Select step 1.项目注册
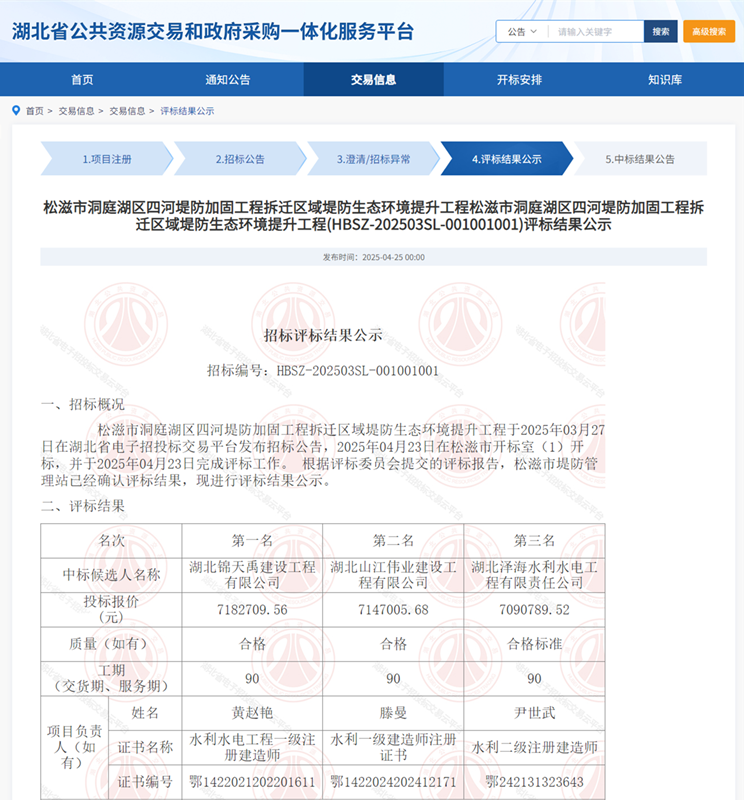Screen dimensions: 744x800 [106, 159]
